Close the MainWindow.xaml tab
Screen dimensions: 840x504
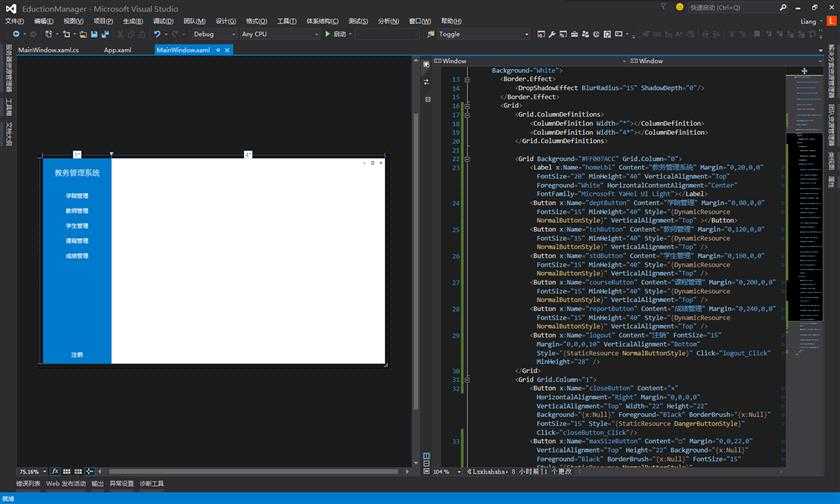pos(227,50)
